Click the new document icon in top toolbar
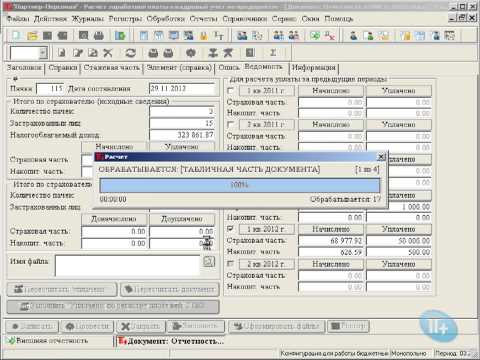Image resolution: width=480 pixels, height=360 pixels. [x=17, y=35]
